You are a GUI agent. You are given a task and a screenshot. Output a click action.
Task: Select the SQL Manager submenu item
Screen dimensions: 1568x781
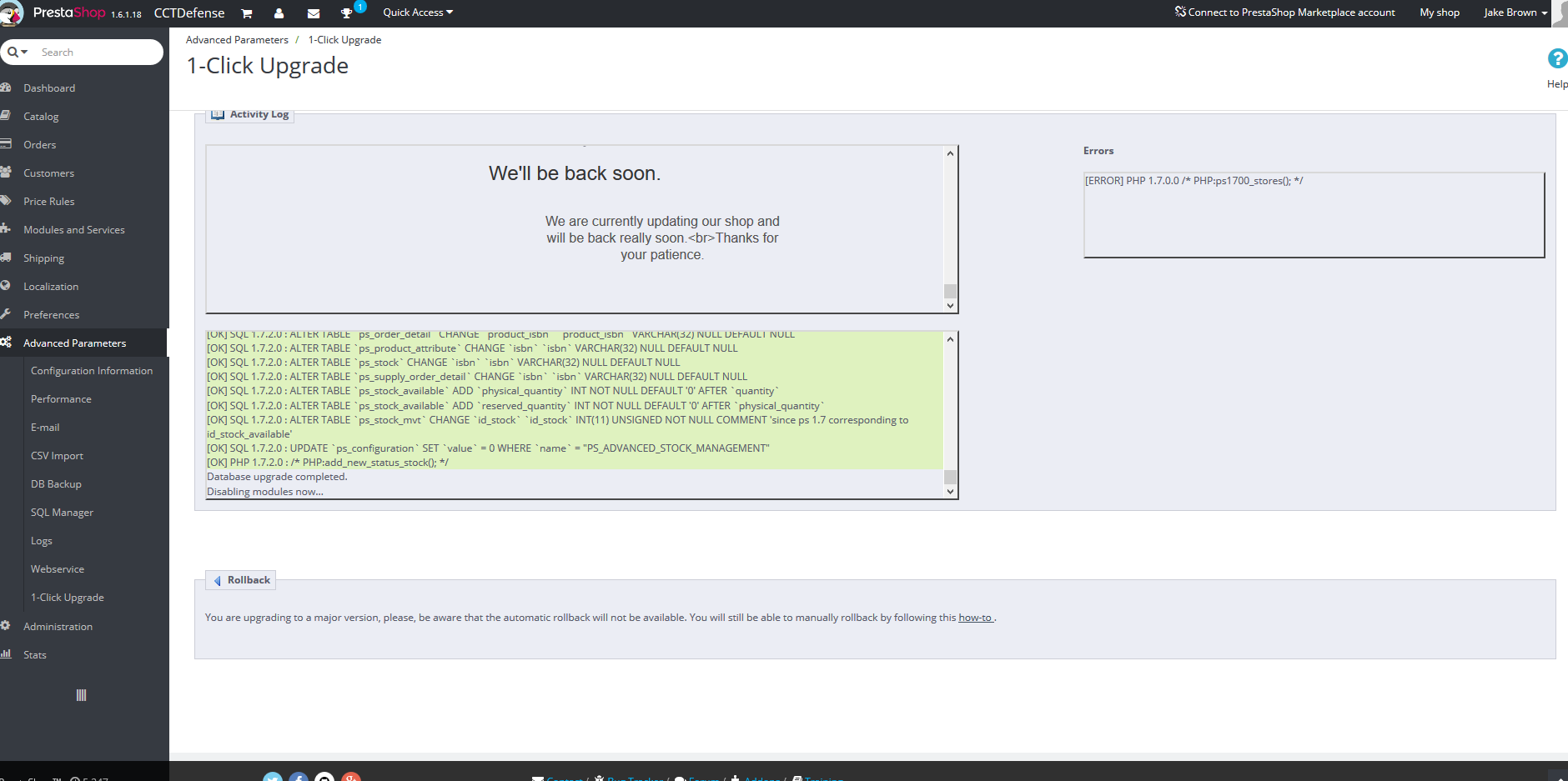pos(62,513)
